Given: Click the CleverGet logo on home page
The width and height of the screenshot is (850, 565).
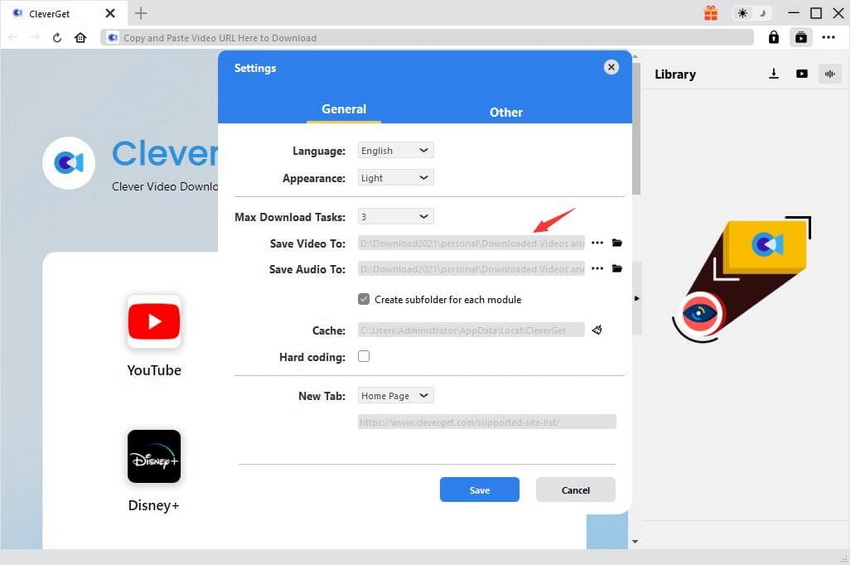Looking at the screenshot, I should tap(69, 163).
